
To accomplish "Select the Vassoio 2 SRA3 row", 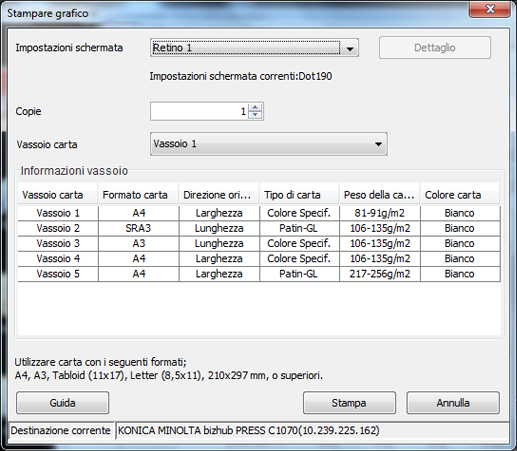I will tap(259, 228).
